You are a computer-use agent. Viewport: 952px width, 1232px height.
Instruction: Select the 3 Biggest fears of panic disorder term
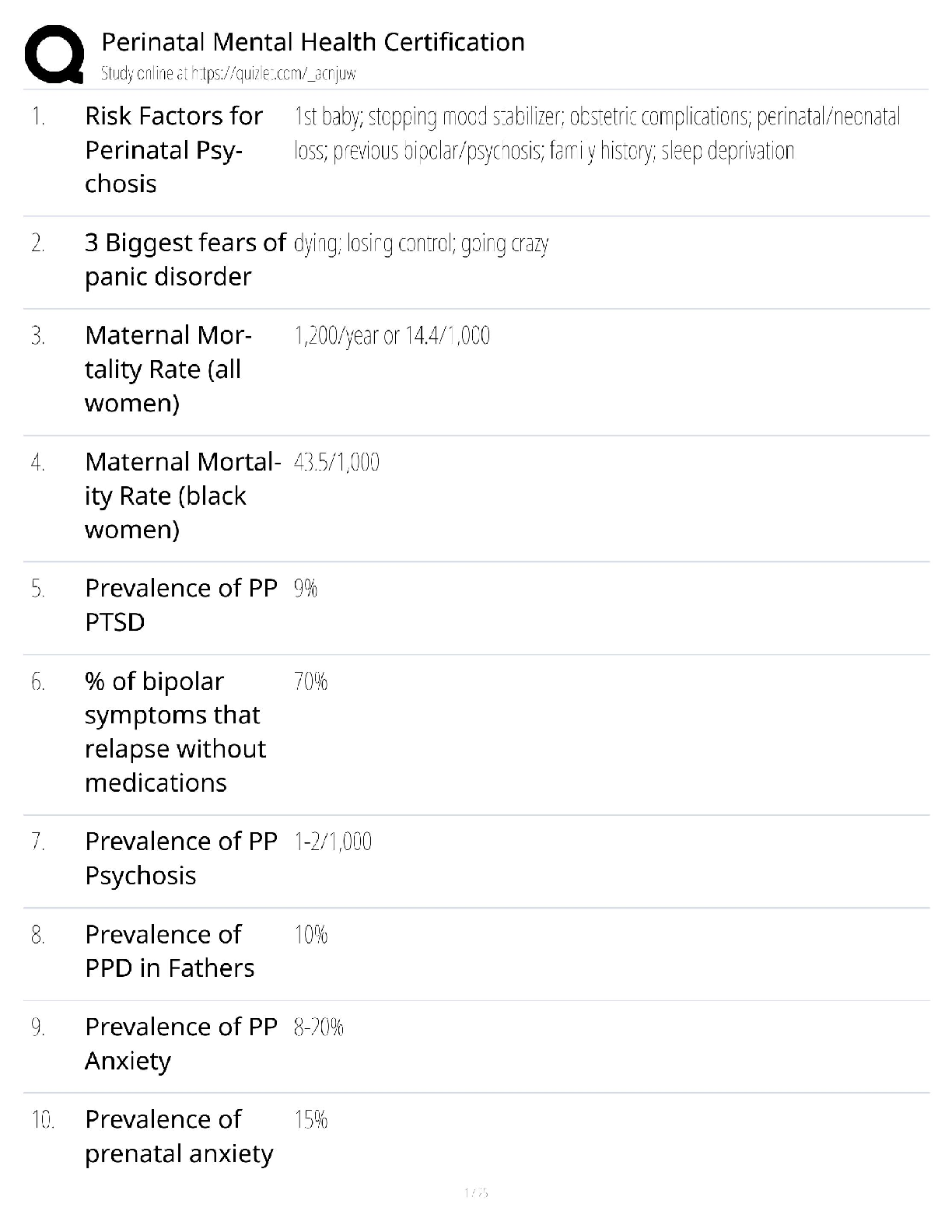click(185, 259)
